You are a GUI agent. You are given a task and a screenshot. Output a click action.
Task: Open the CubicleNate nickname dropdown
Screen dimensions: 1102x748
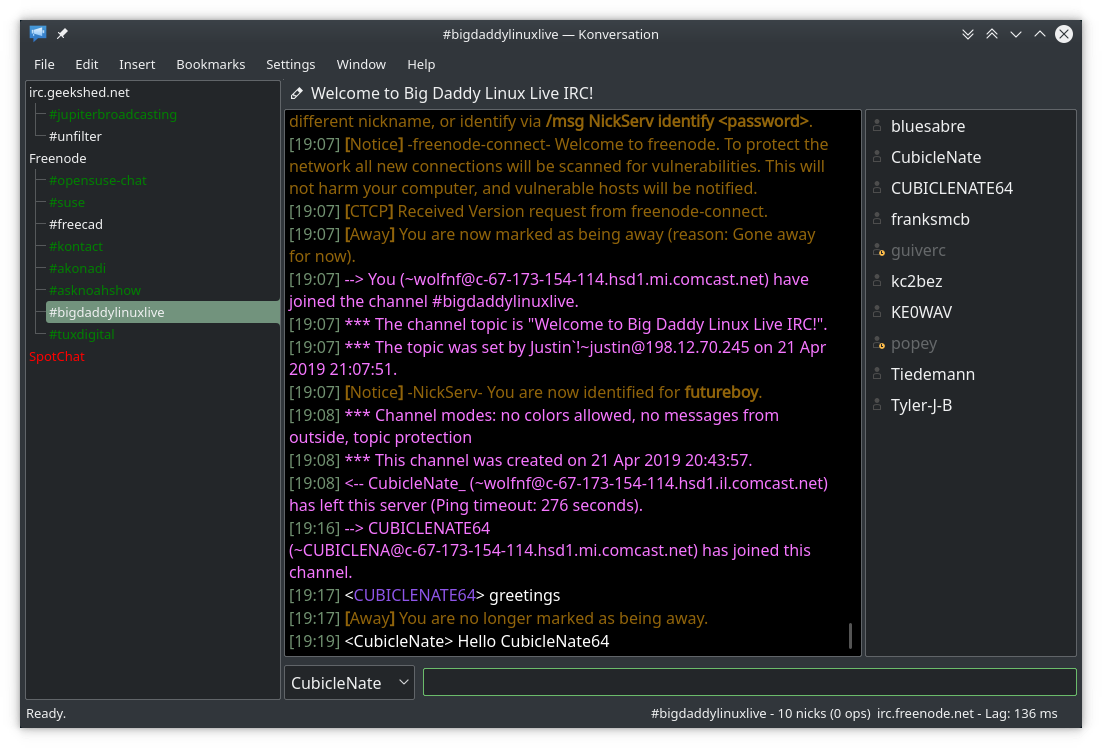404,682
